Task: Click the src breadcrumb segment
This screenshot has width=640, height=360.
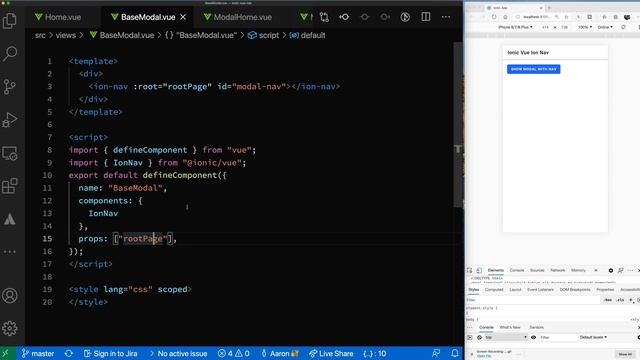Action: (x=40, y=36)
